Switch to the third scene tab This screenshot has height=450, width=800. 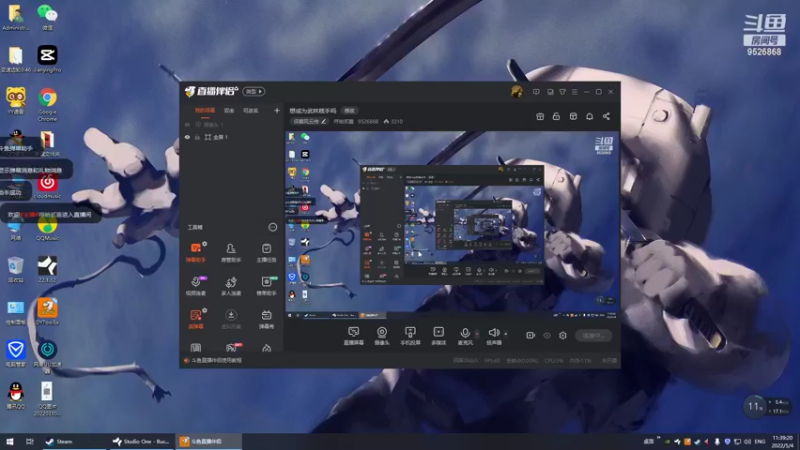coord(251,110)
